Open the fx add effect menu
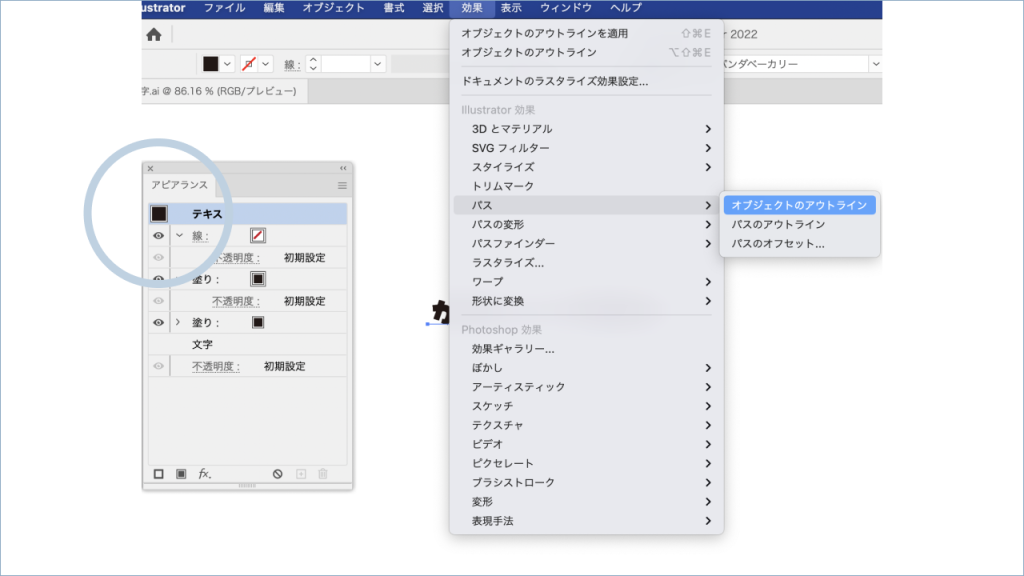 204,474
